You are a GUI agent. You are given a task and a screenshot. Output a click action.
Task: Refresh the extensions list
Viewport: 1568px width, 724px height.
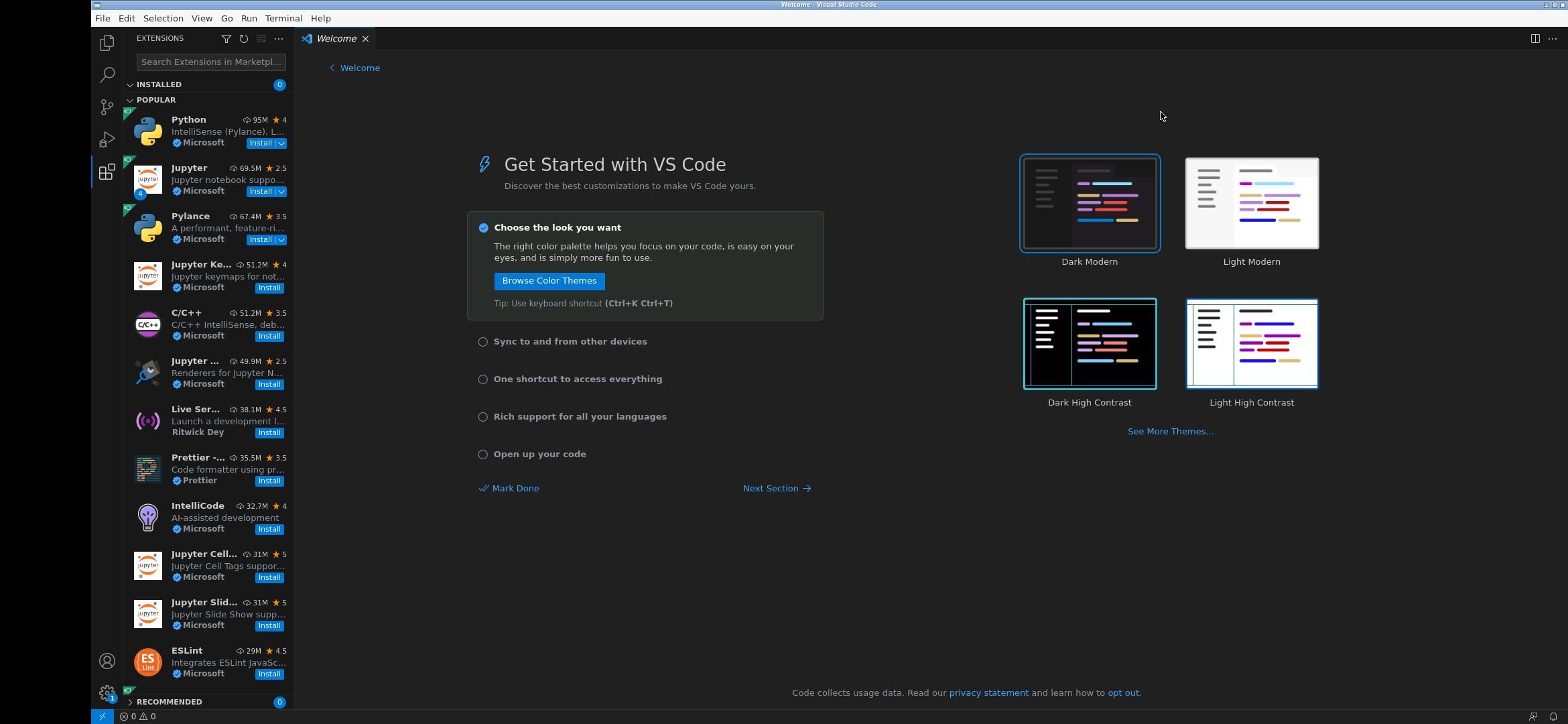click(x=244, y=39)
